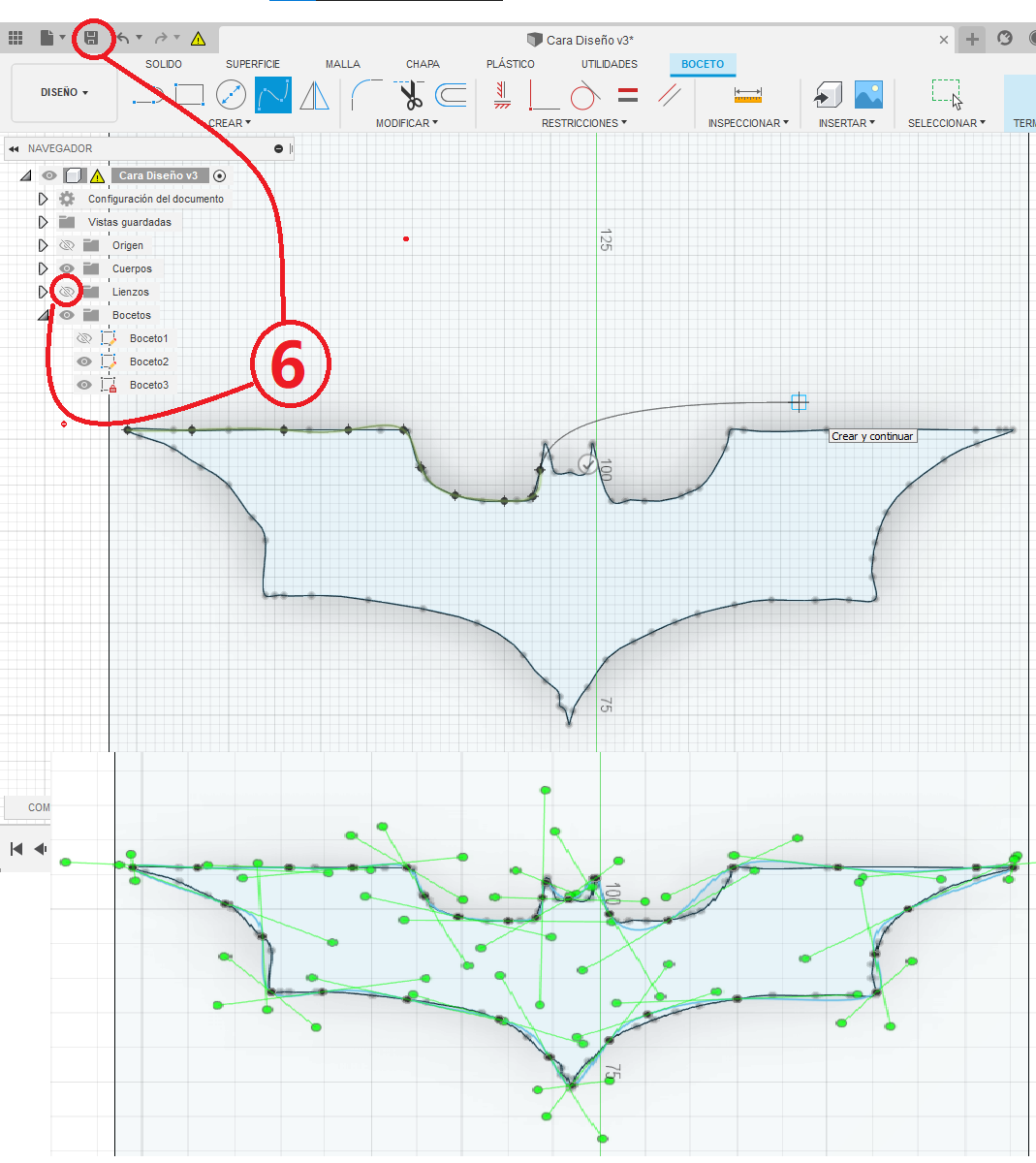Open the CREAR dropdown menu
Viewport: 1036px width, 1163px height.
click(x=230, y=123)
